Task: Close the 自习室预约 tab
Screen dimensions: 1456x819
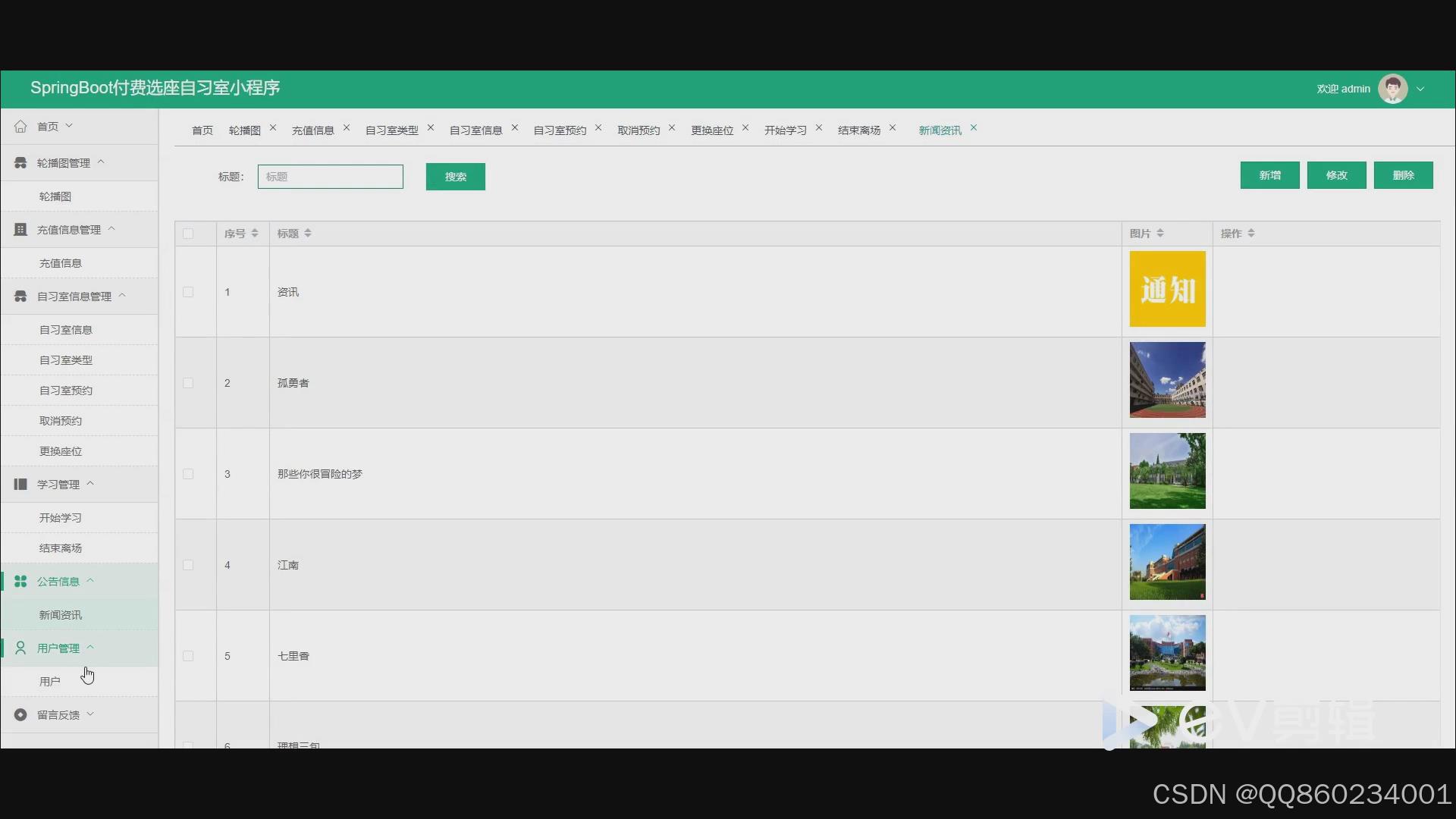Action: tap(598, 128)
